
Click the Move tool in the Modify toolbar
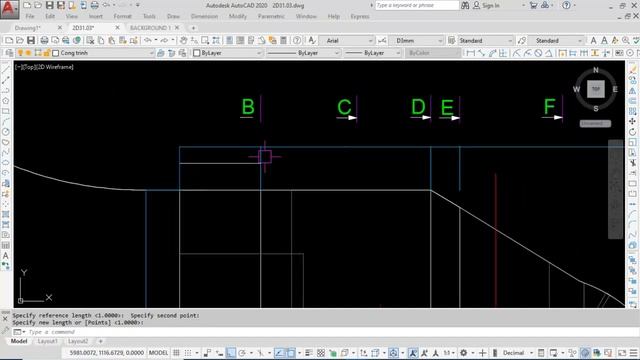632,121
